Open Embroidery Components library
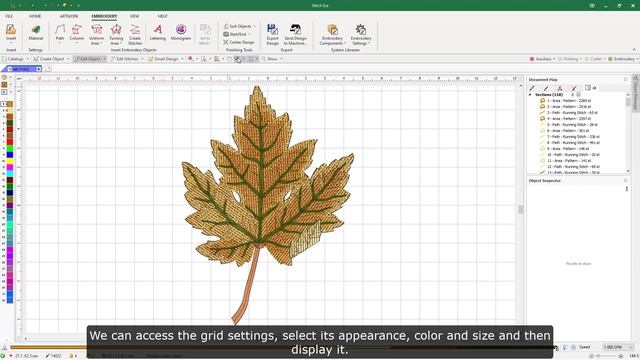Screen dimensions: 640x360 tap(332, 34)
